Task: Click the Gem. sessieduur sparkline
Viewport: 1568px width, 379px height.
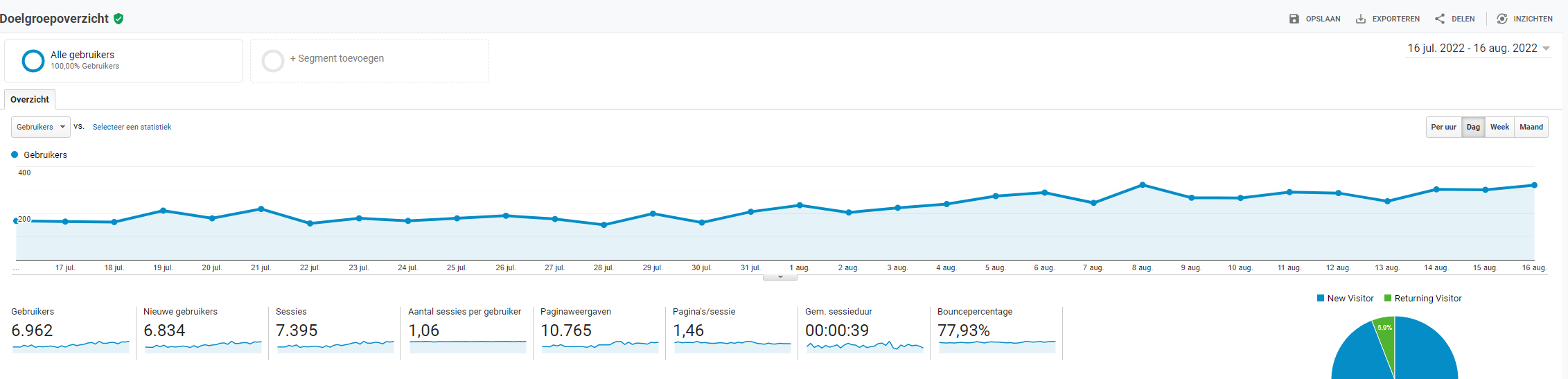Action: pyautogui.click(x=865, y=346)
